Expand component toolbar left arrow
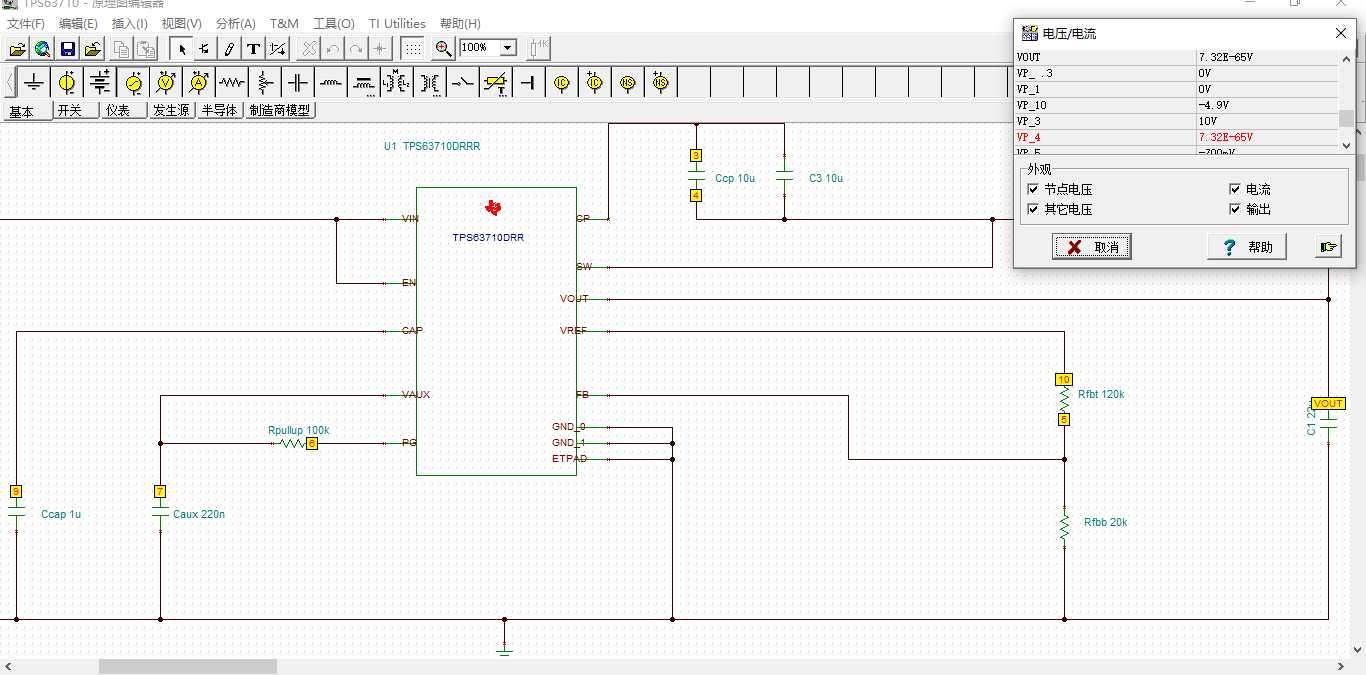1366x675 pixels. (x=10, y=82)
